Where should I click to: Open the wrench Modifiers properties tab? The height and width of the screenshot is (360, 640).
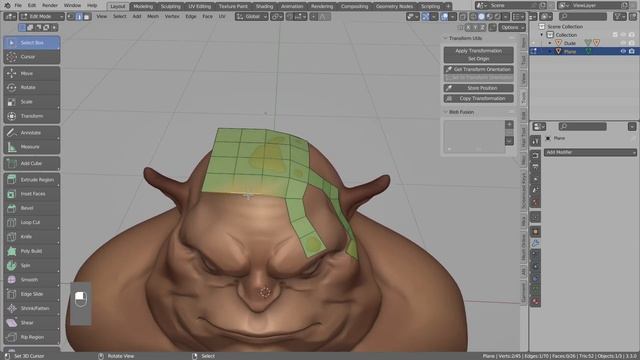535,243
